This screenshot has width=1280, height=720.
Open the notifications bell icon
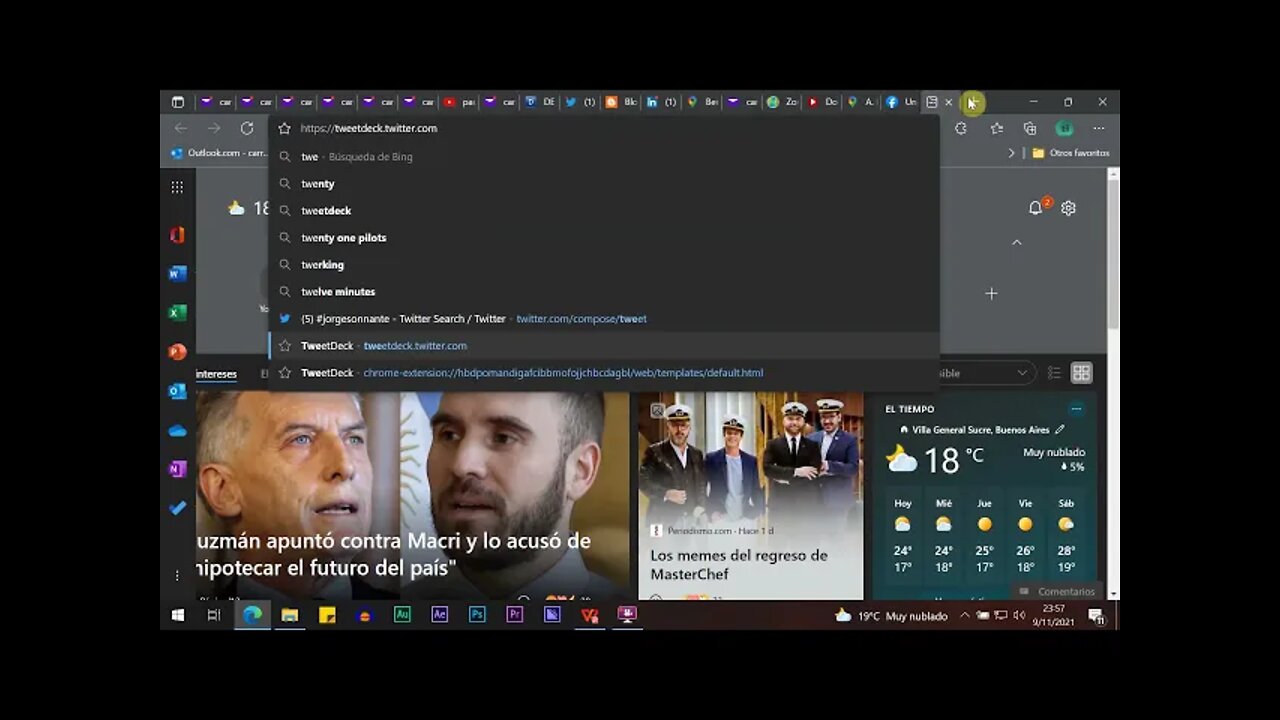(1036, 208)
